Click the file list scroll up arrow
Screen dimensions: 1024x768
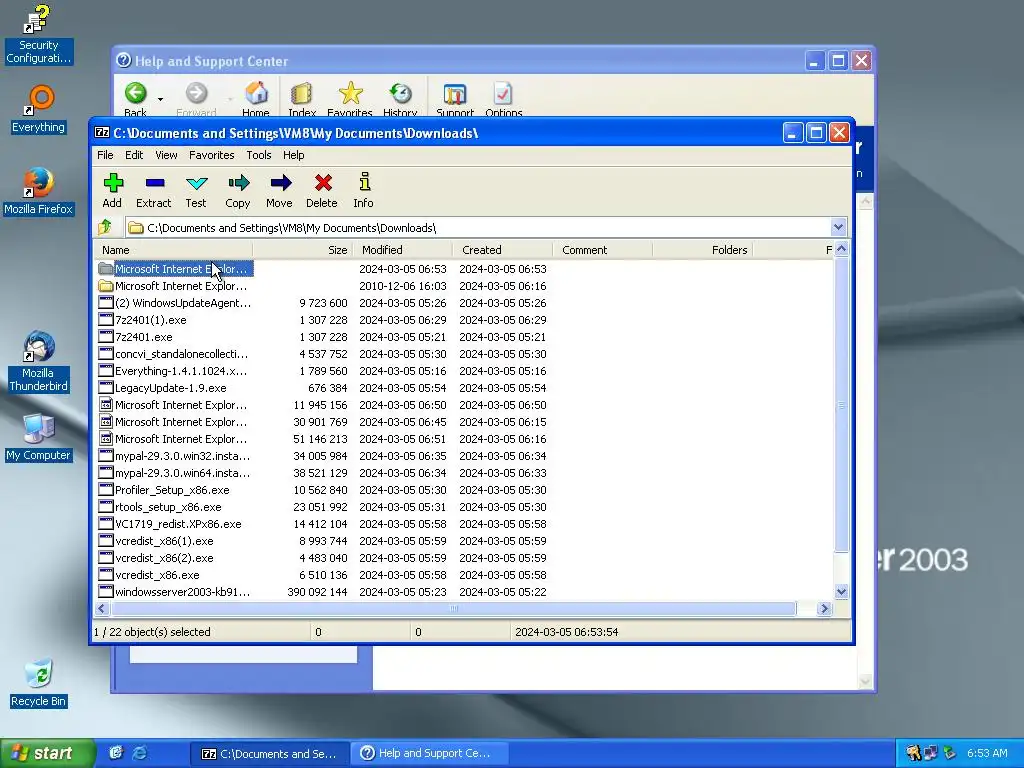(x=841, y=249)
